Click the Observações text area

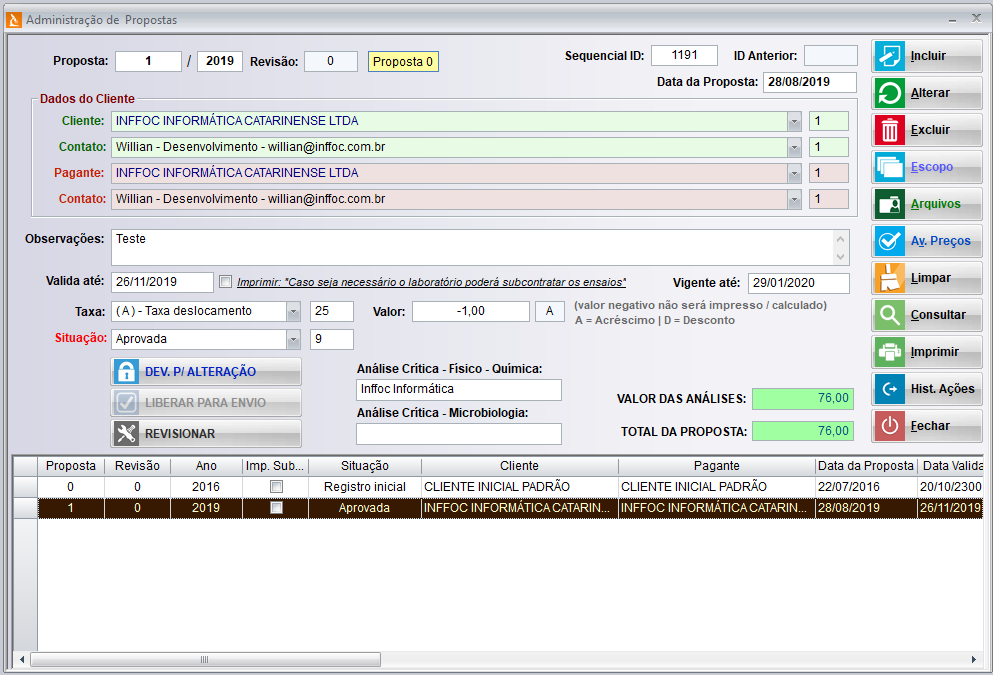coord(472,248)
